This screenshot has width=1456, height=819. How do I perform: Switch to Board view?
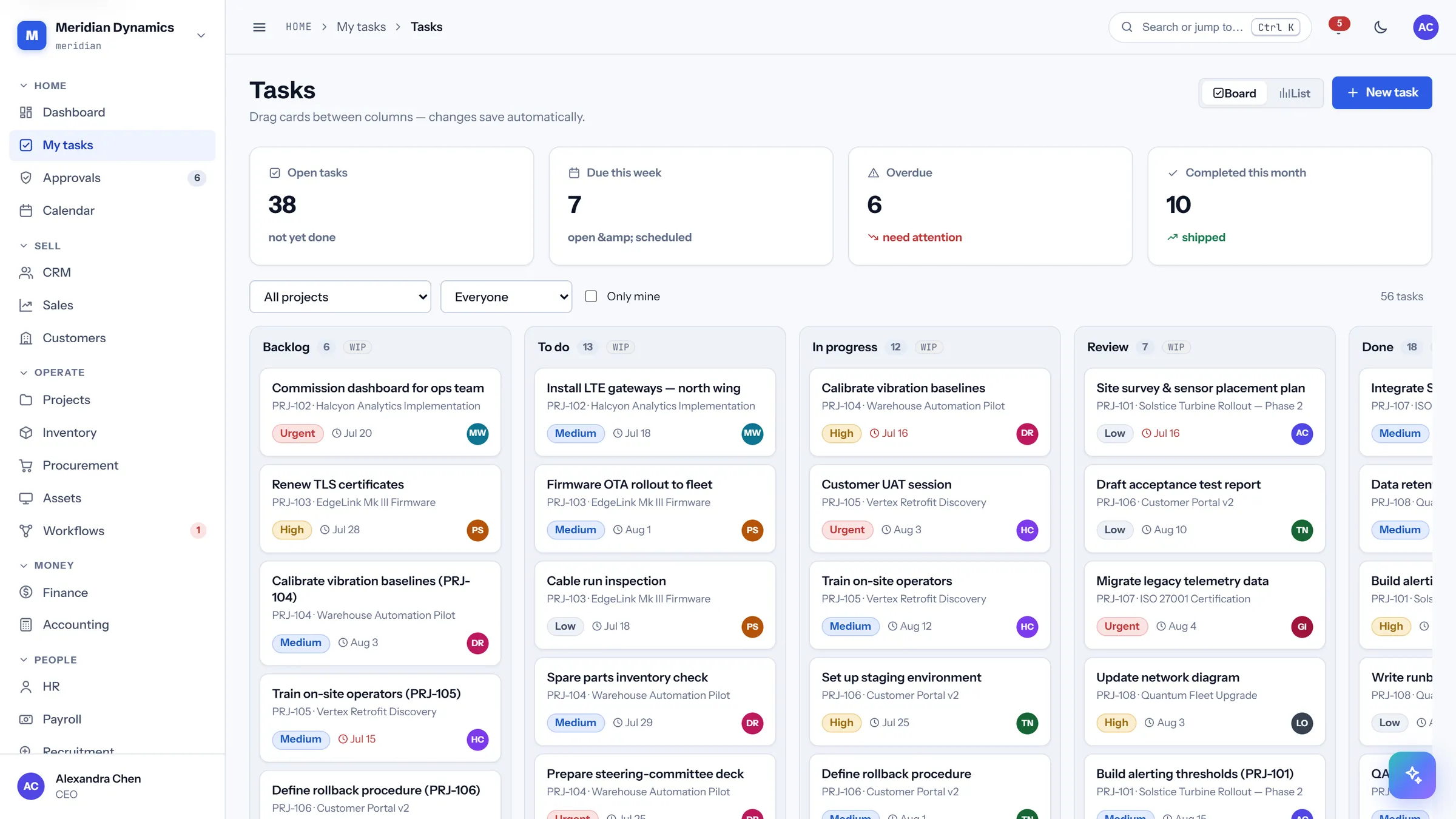point(1234,93)
